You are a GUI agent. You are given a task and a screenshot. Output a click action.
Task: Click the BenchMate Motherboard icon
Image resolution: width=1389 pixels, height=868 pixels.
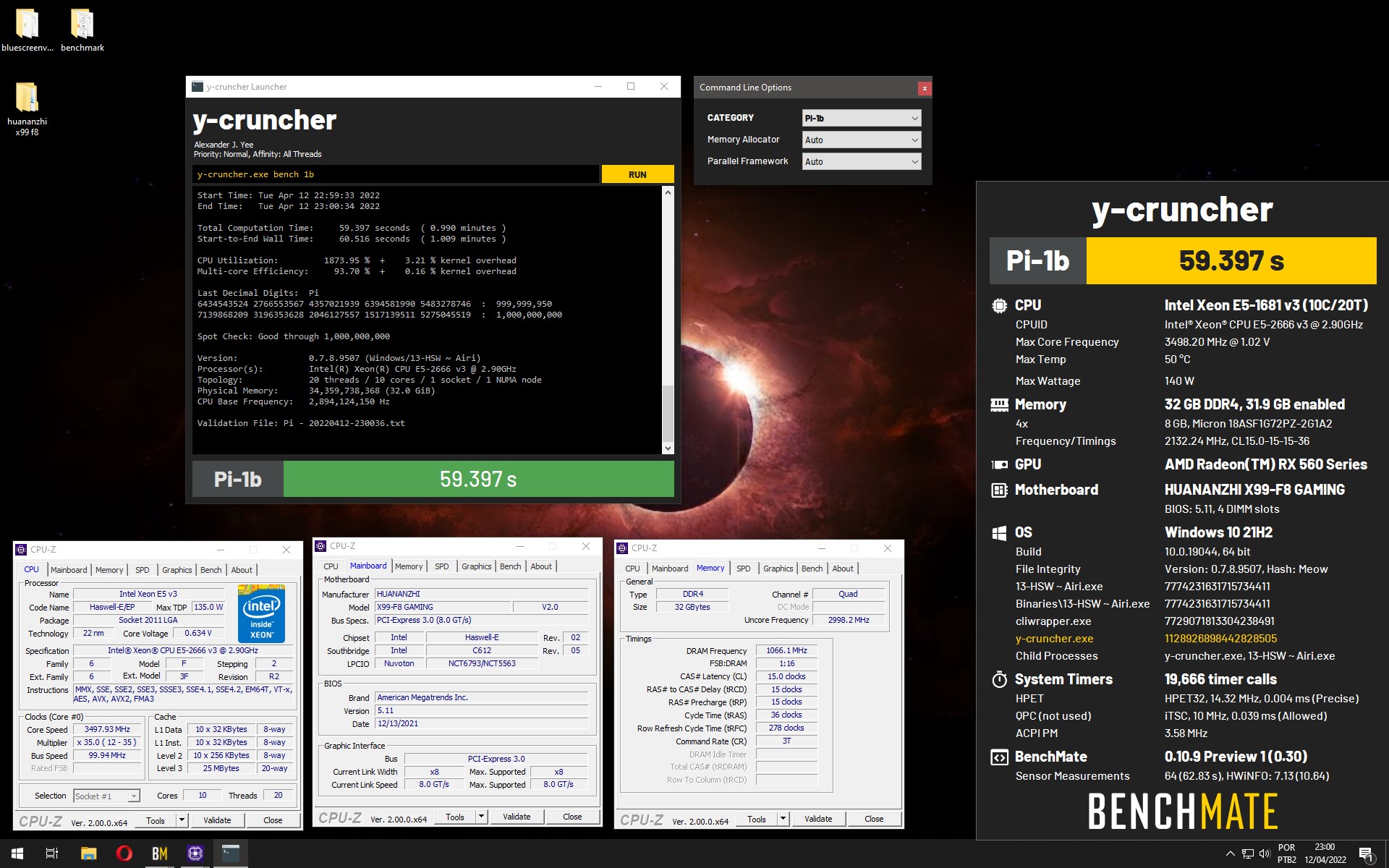999,490
